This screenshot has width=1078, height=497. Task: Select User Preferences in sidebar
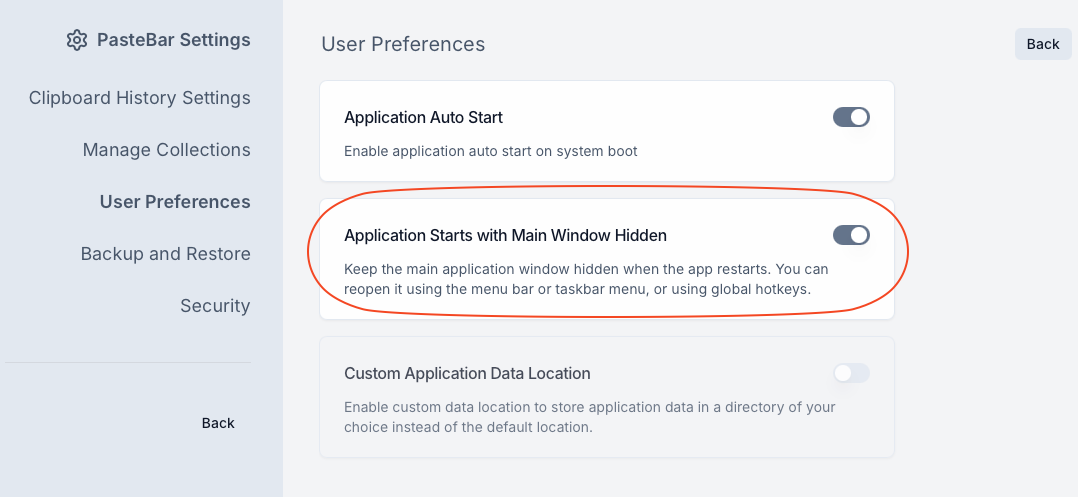tap(175, 202)
